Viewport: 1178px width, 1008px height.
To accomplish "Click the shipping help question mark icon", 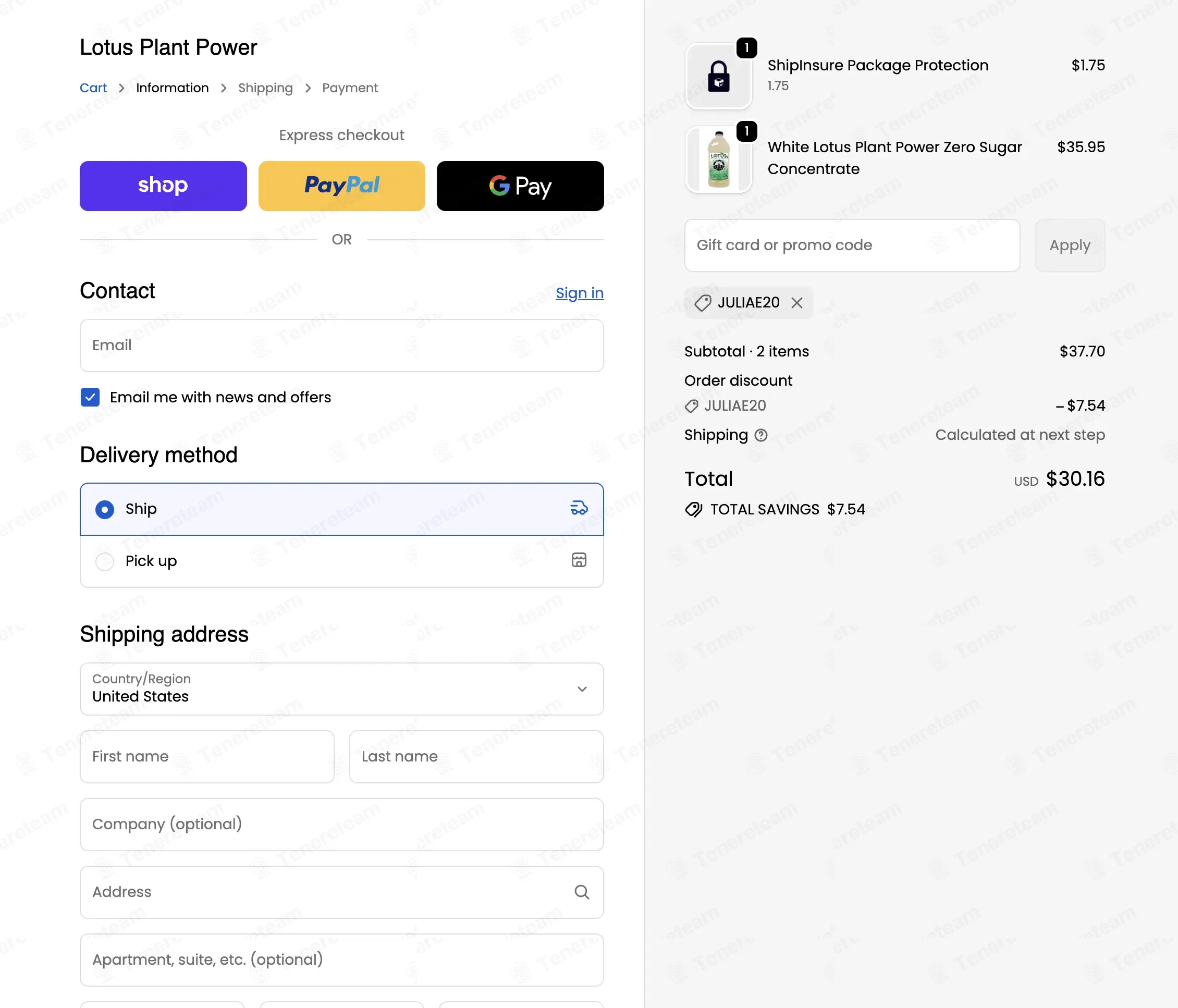I will (760, 436).
